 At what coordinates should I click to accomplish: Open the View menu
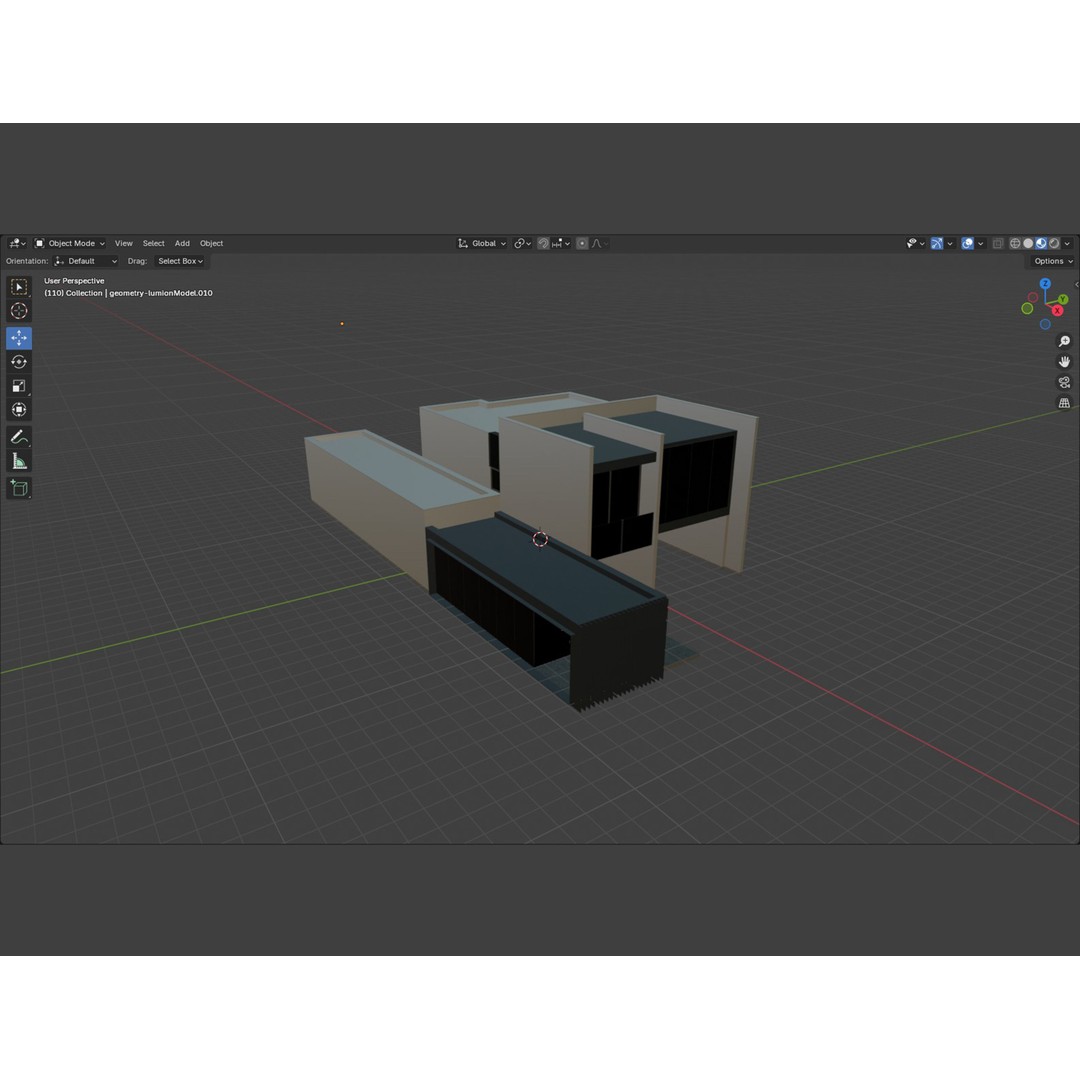(x=124, y=243)
